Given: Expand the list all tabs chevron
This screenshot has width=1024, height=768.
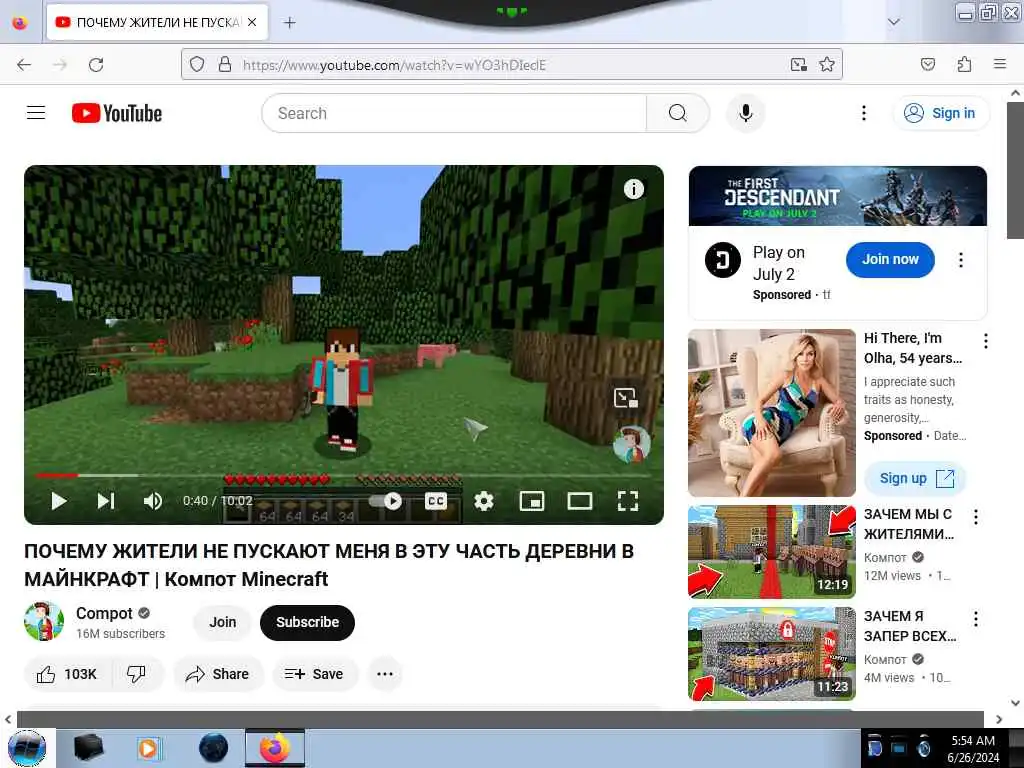Looking at the screenshot, I should click(x=894, y=22).
